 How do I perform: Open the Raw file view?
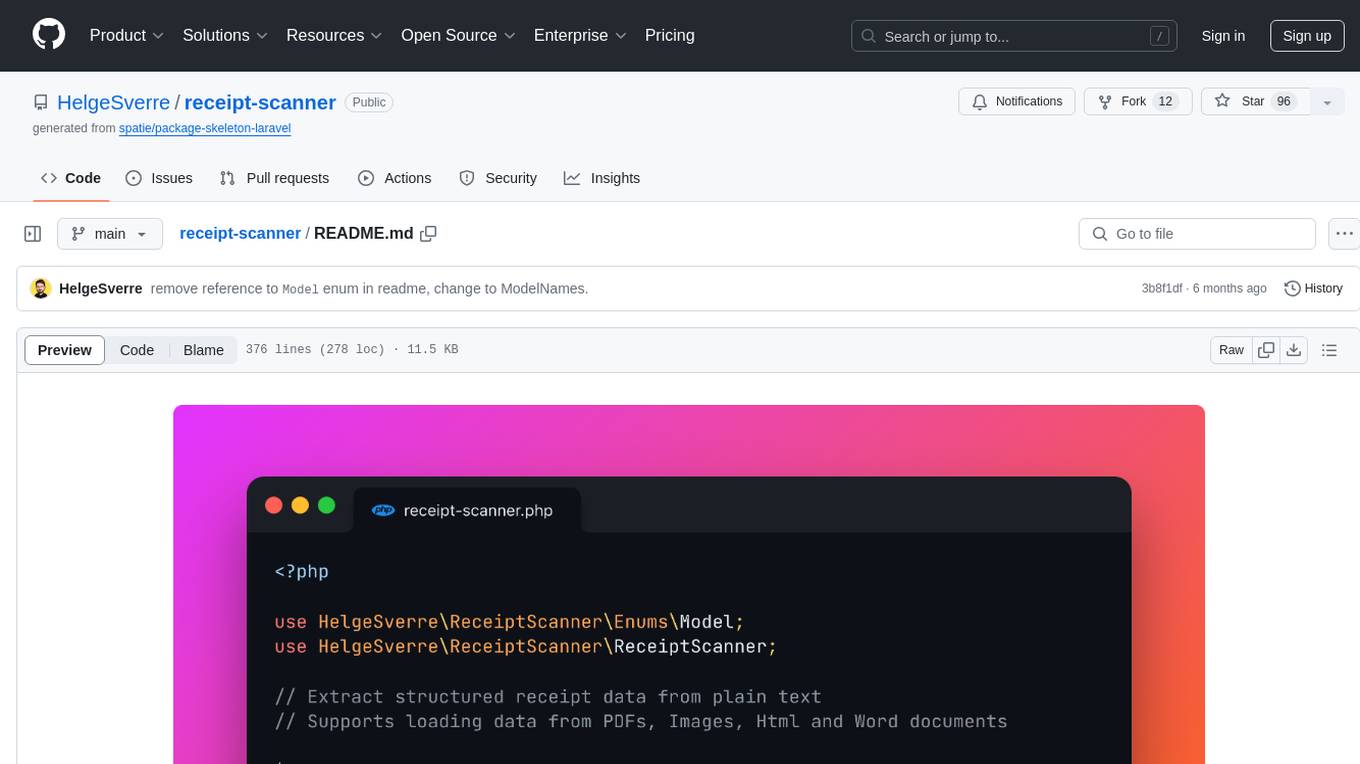[x=1231, y=350]
